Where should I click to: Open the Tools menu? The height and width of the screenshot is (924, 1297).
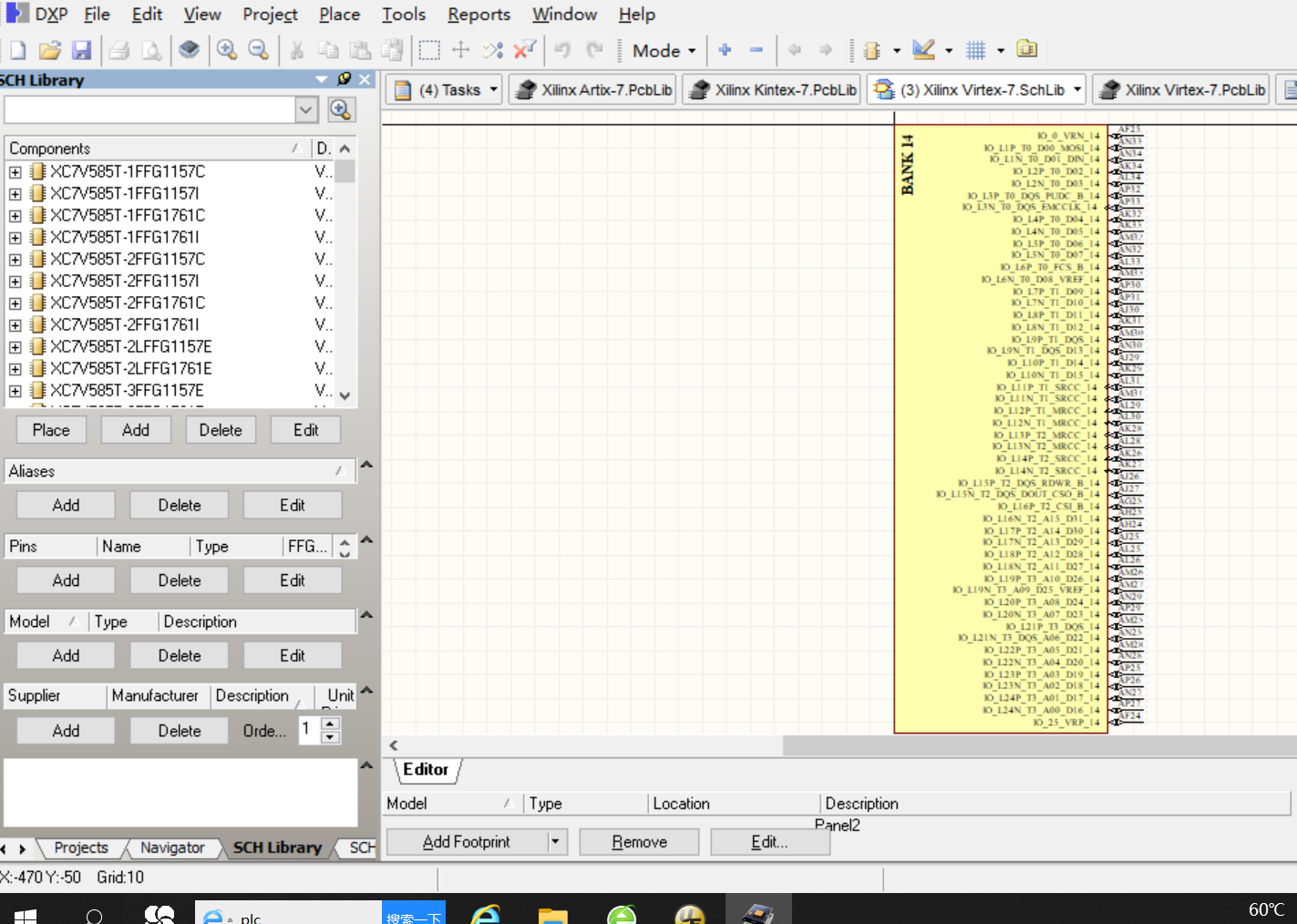point(404,15)
